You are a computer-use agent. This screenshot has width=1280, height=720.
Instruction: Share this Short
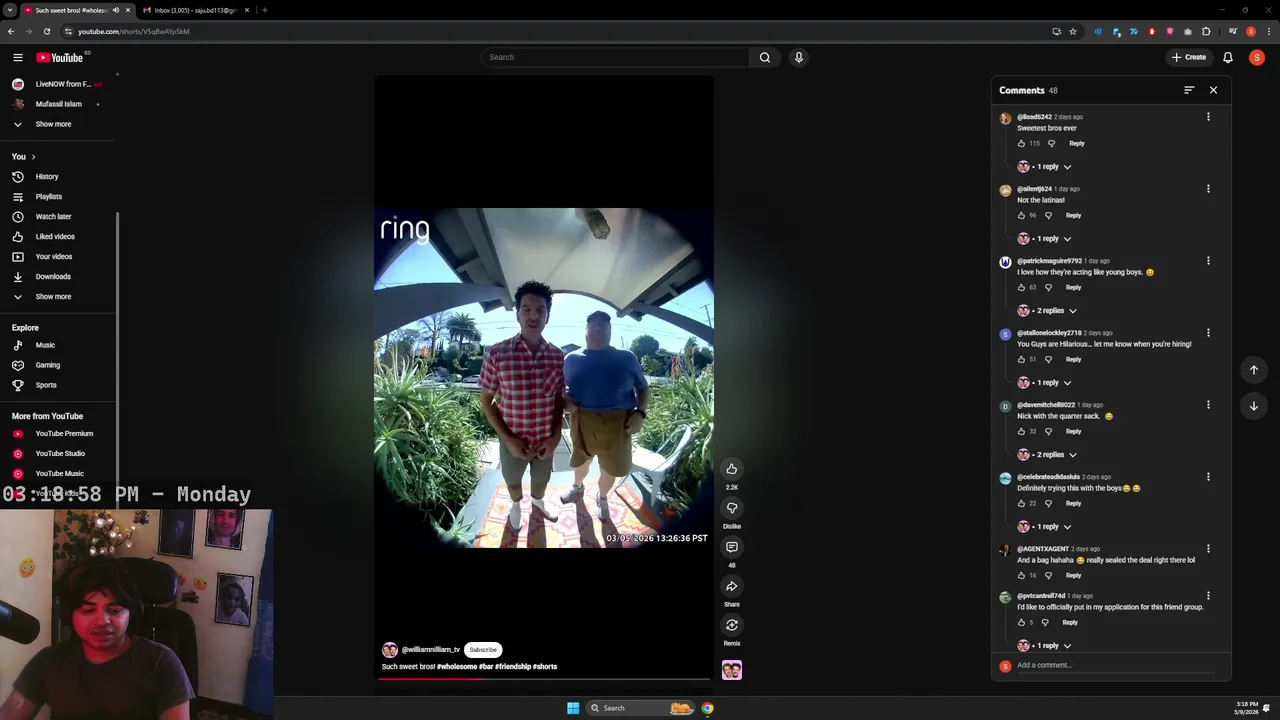(x=732, y=586)
